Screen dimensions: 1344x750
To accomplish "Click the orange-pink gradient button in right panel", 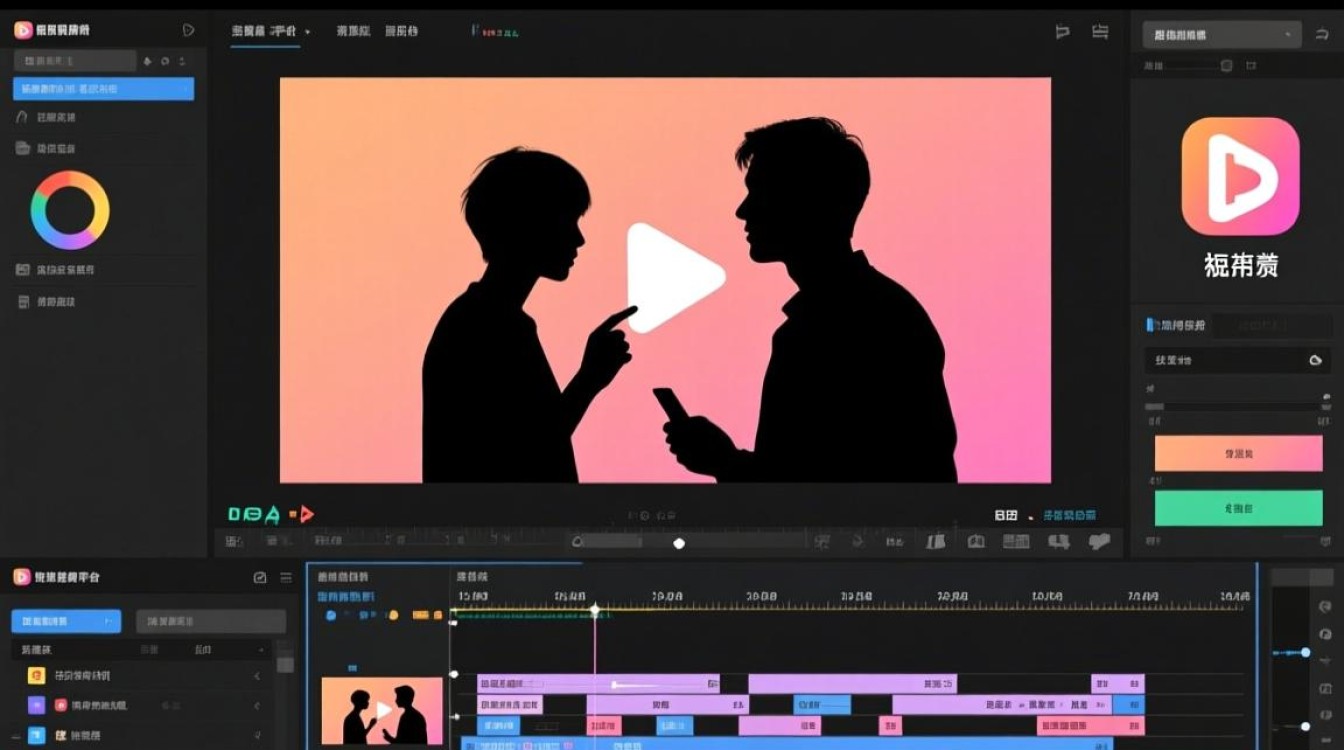I will [x=1238, y=453].
